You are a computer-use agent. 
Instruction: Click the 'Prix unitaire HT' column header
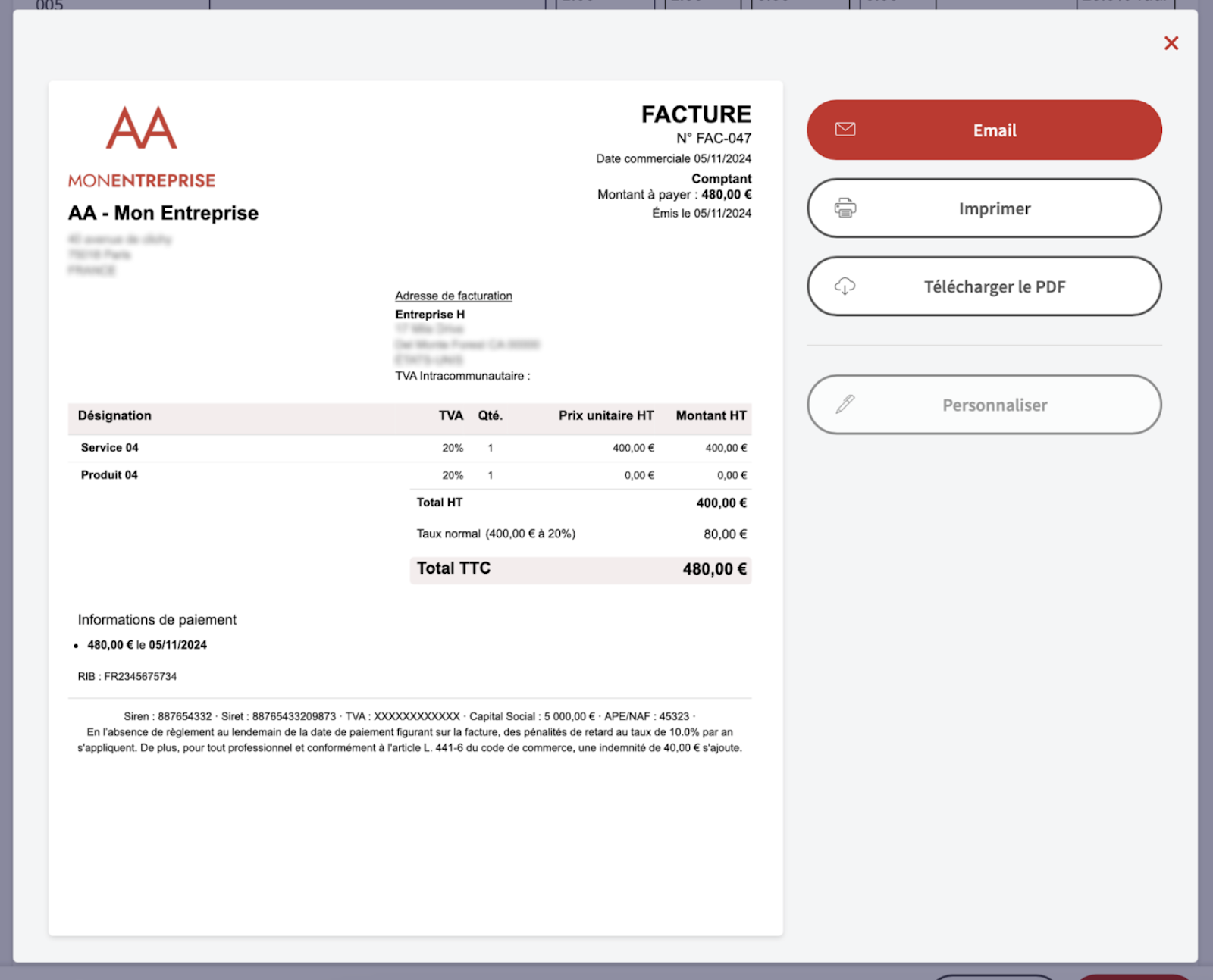pyautogui.click(x=606, y=415)
